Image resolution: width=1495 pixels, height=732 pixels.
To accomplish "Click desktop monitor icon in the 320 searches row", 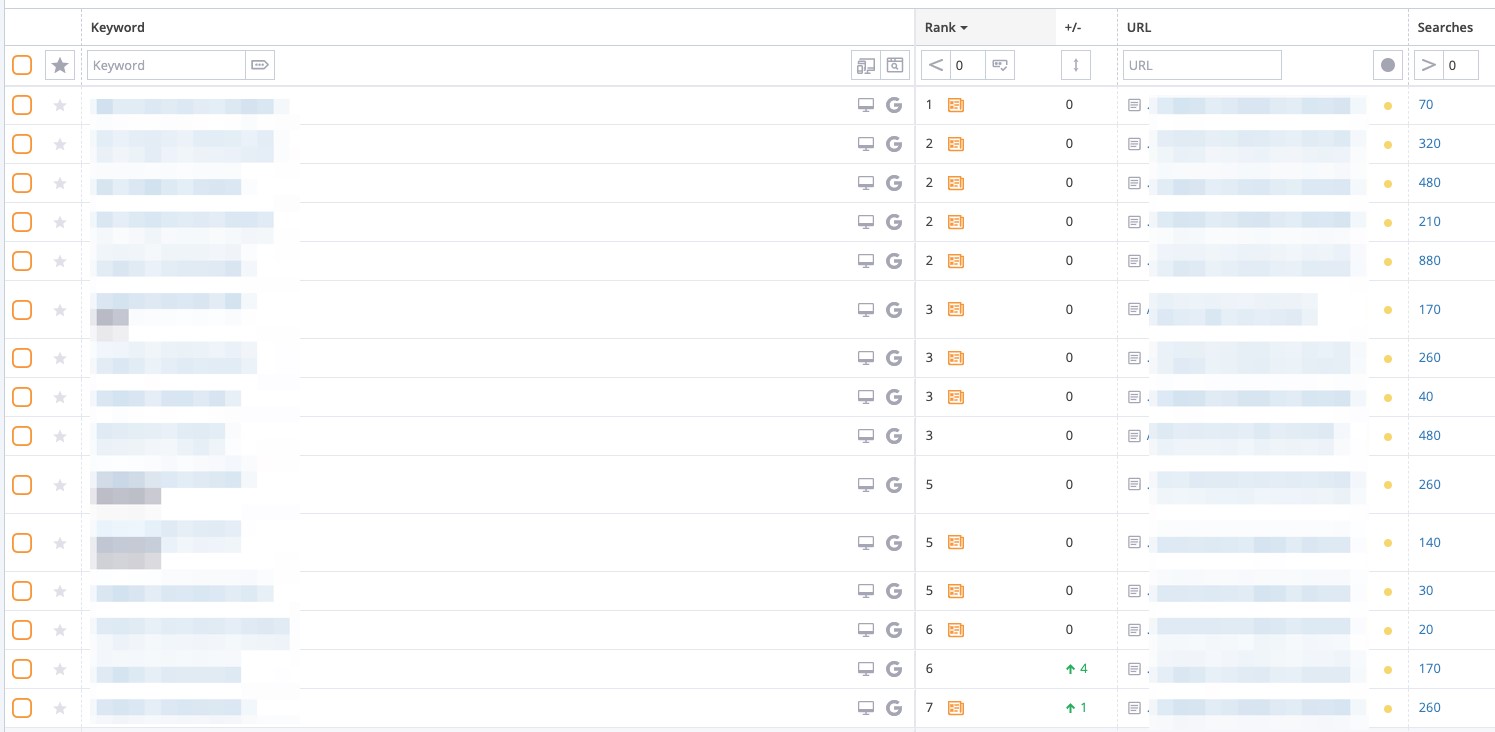I will point(866,144).
